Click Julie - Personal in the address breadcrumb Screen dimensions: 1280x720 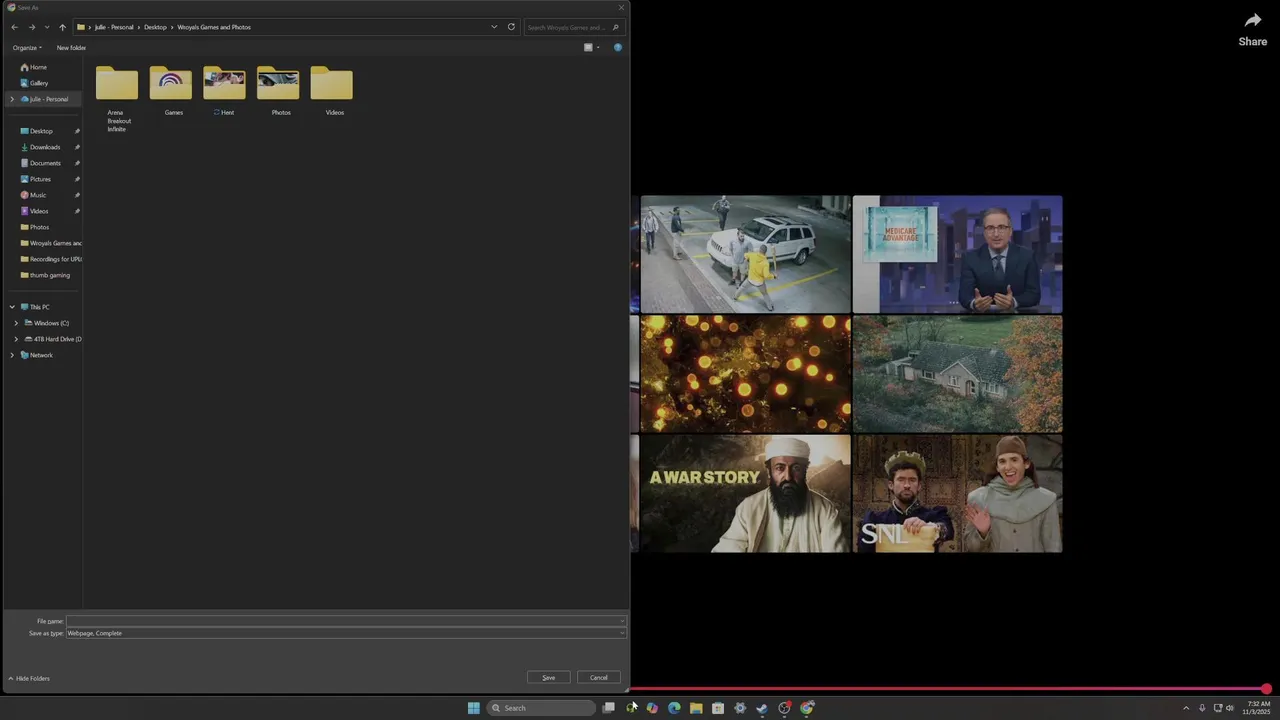coord(114,27)
